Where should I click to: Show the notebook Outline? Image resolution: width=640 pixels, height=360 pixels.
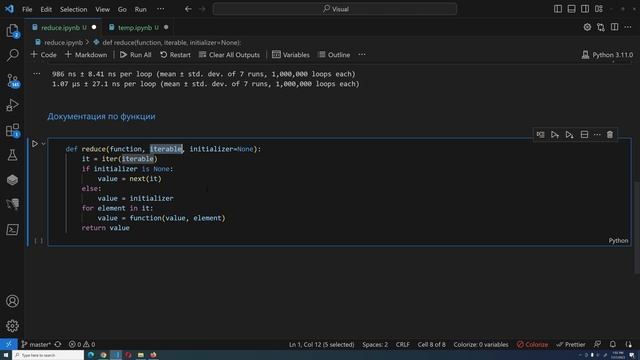coord(334,55)
